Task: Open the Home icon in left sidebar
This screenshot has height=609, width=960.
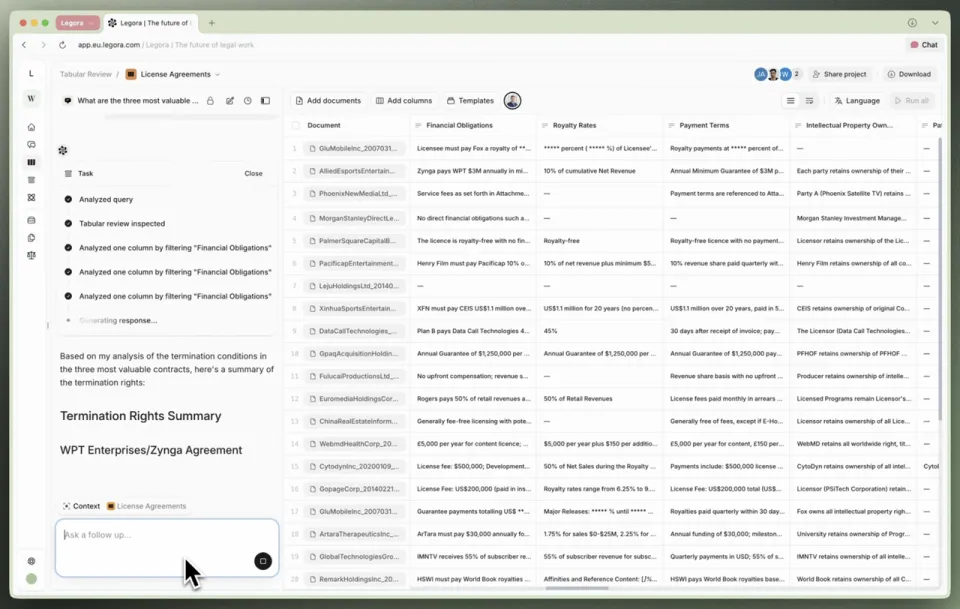Action: 31,127
